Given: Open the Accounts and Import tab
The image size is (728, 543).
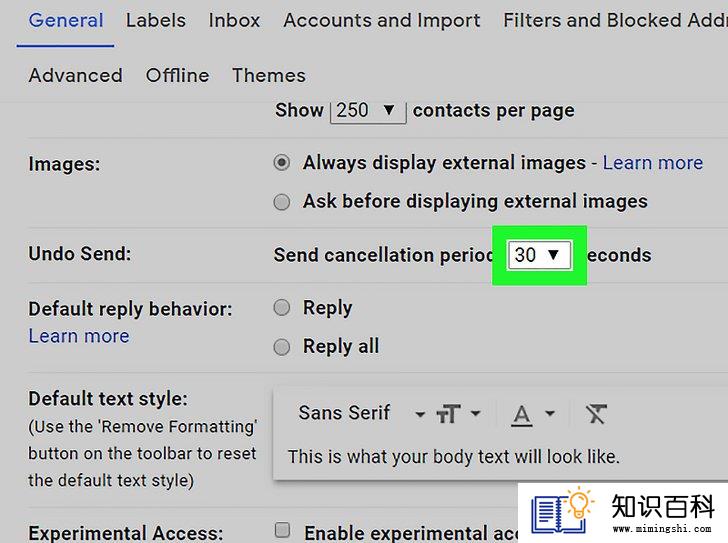Looking at the screenshot, I should coord(382,20).
